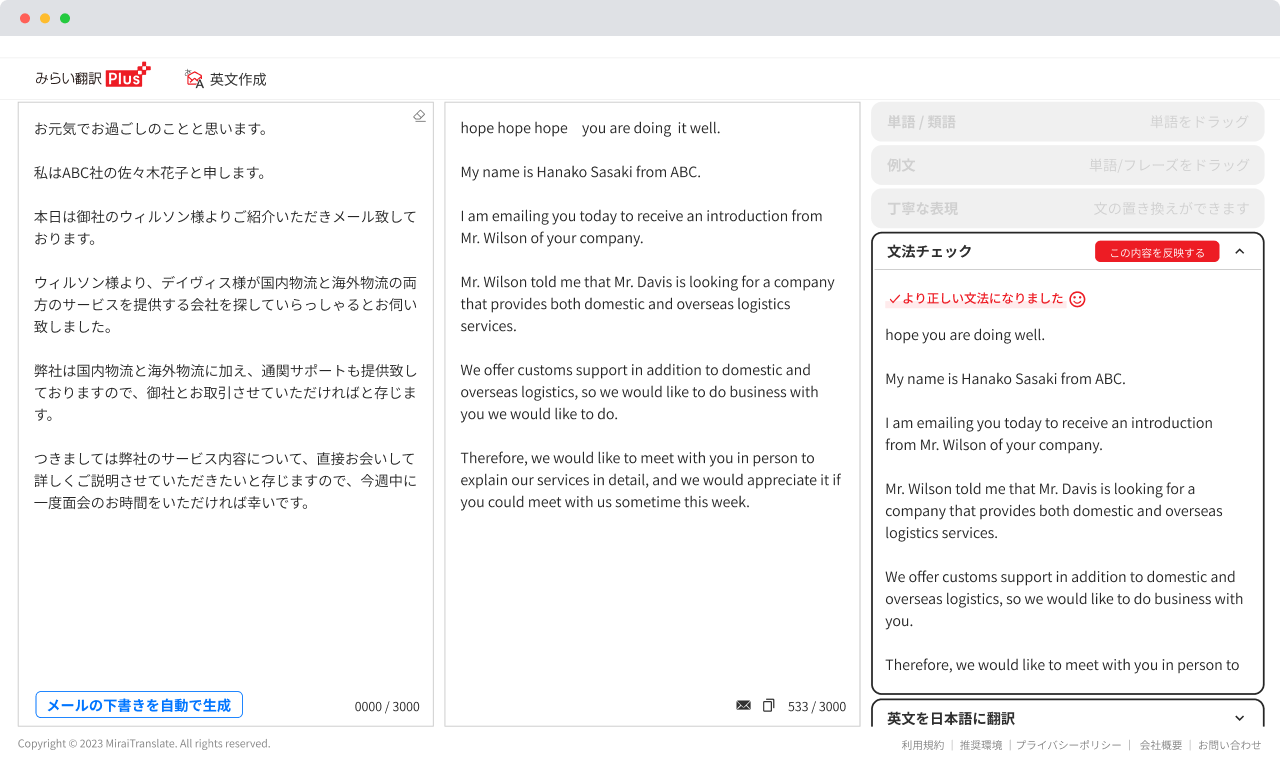Click the macOS green maximize window button
Viewport: 1280px width, 766px height.
pyautogui.click(x=65, y=18)
